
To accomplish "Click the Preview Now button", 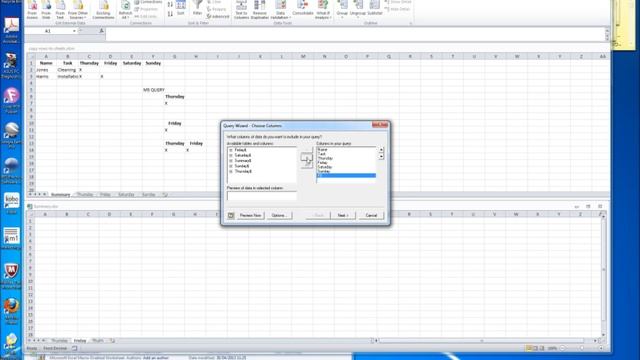I will click(250, 215).
